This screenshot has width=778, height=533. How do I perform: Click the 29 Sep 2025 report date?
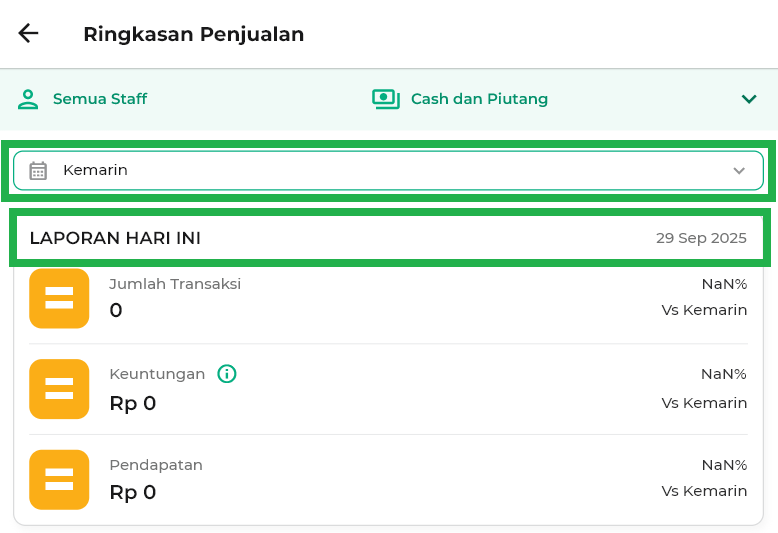[701, 238]
